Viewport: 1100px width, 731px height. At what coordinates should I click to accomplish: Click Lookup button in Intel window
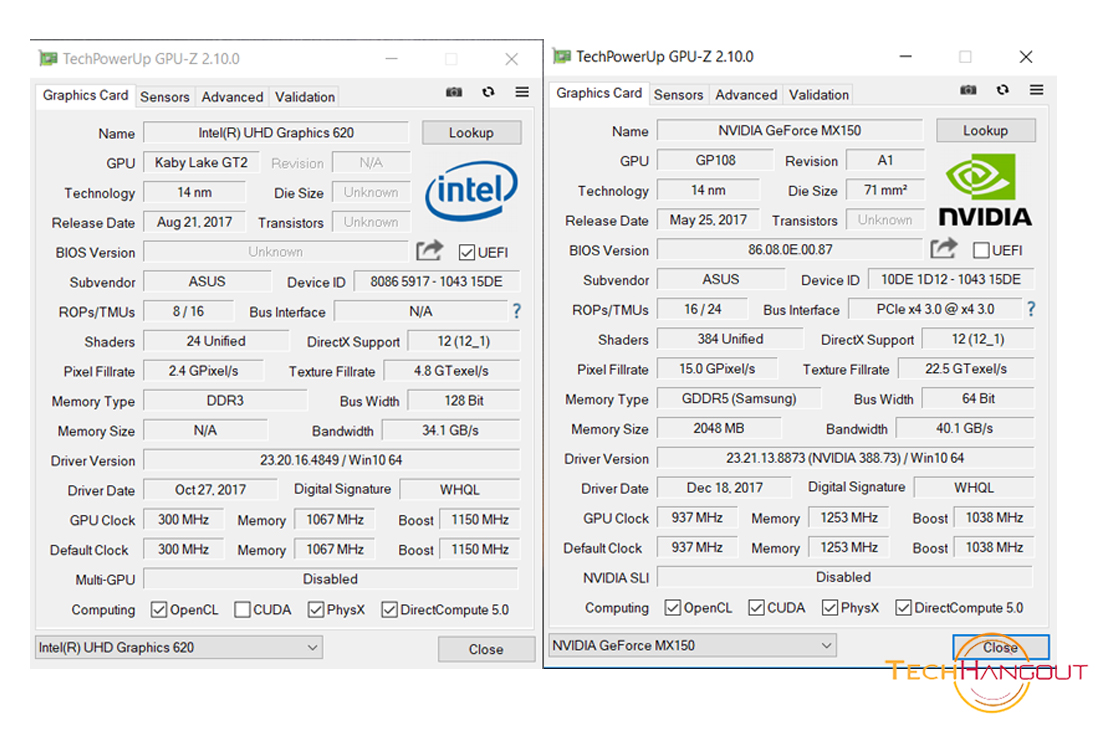(471, 133)
